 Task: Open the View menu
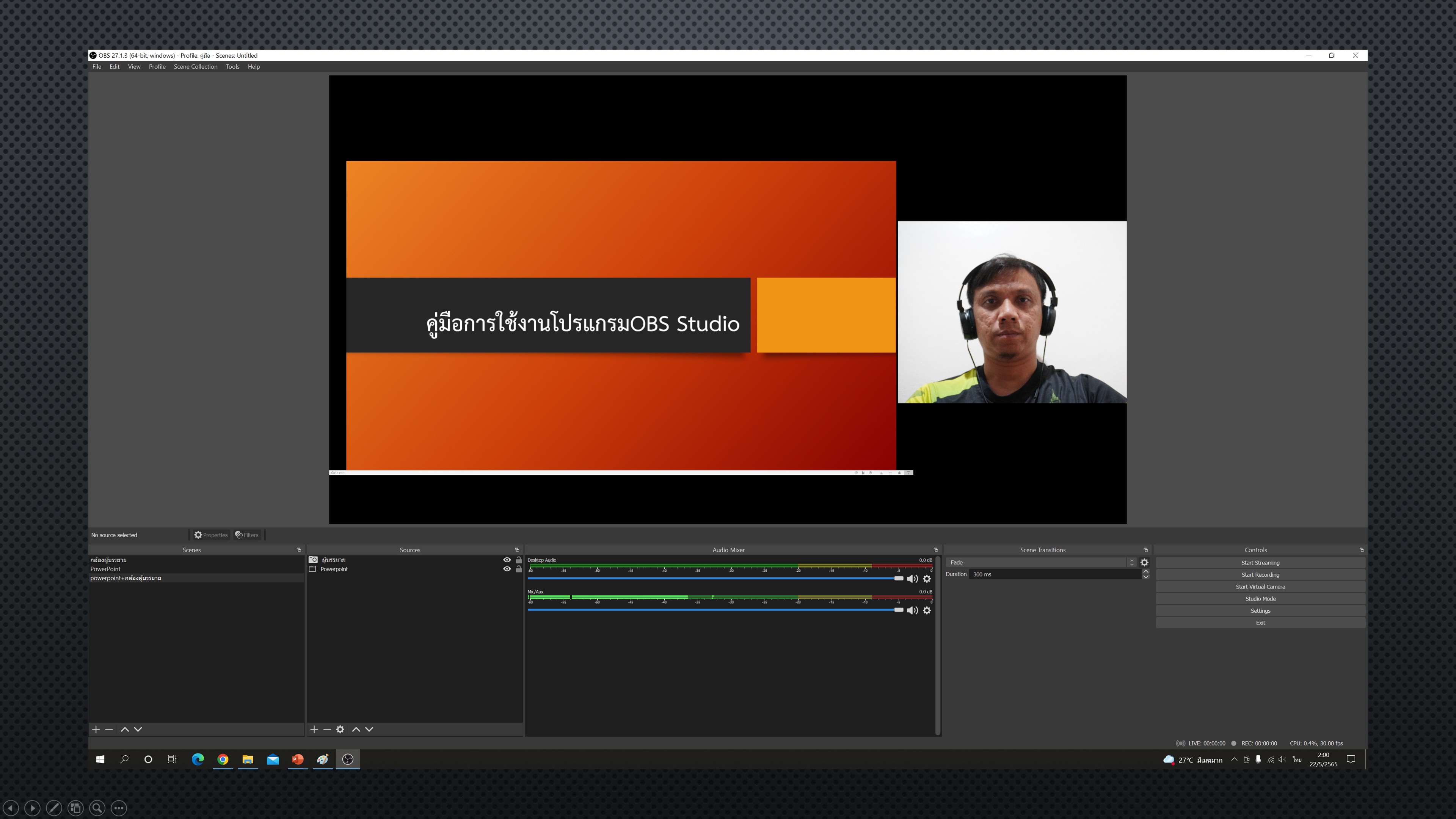coord(134,67)
